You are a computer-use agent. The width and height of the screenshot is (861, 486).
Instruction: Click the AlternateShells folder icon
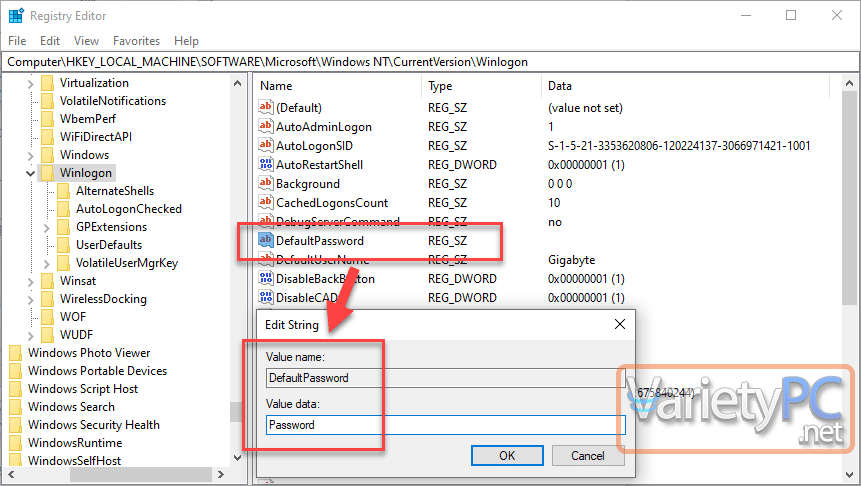click(x=64, y=191)
